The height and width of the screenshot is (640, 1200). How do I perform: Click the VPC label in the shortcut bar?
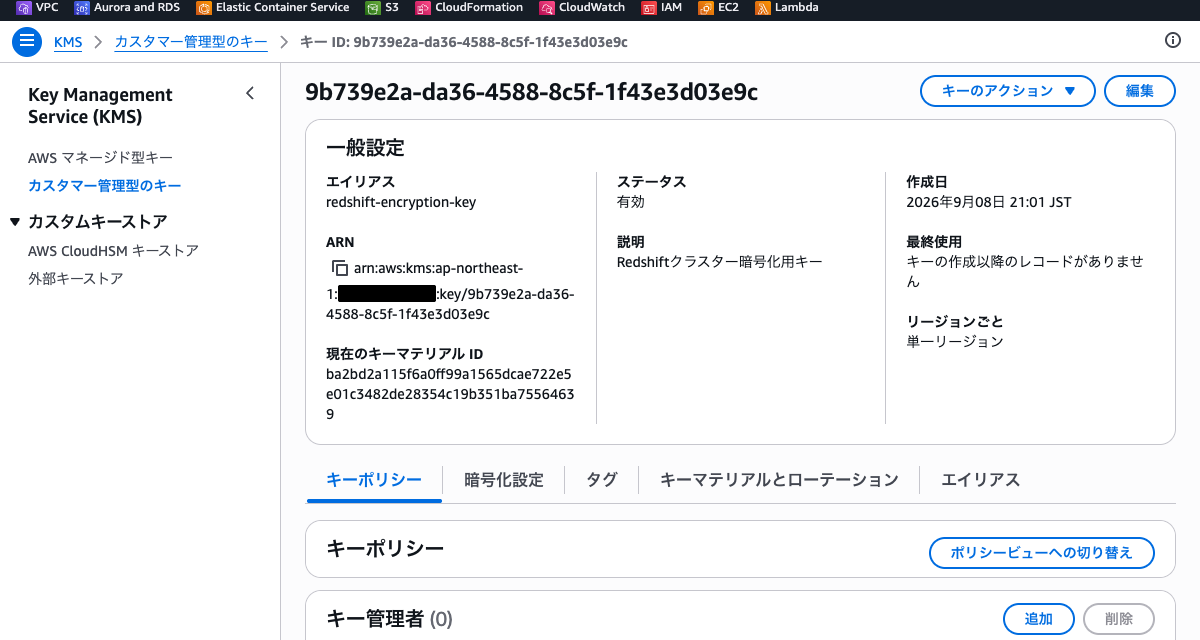(47, 8)
